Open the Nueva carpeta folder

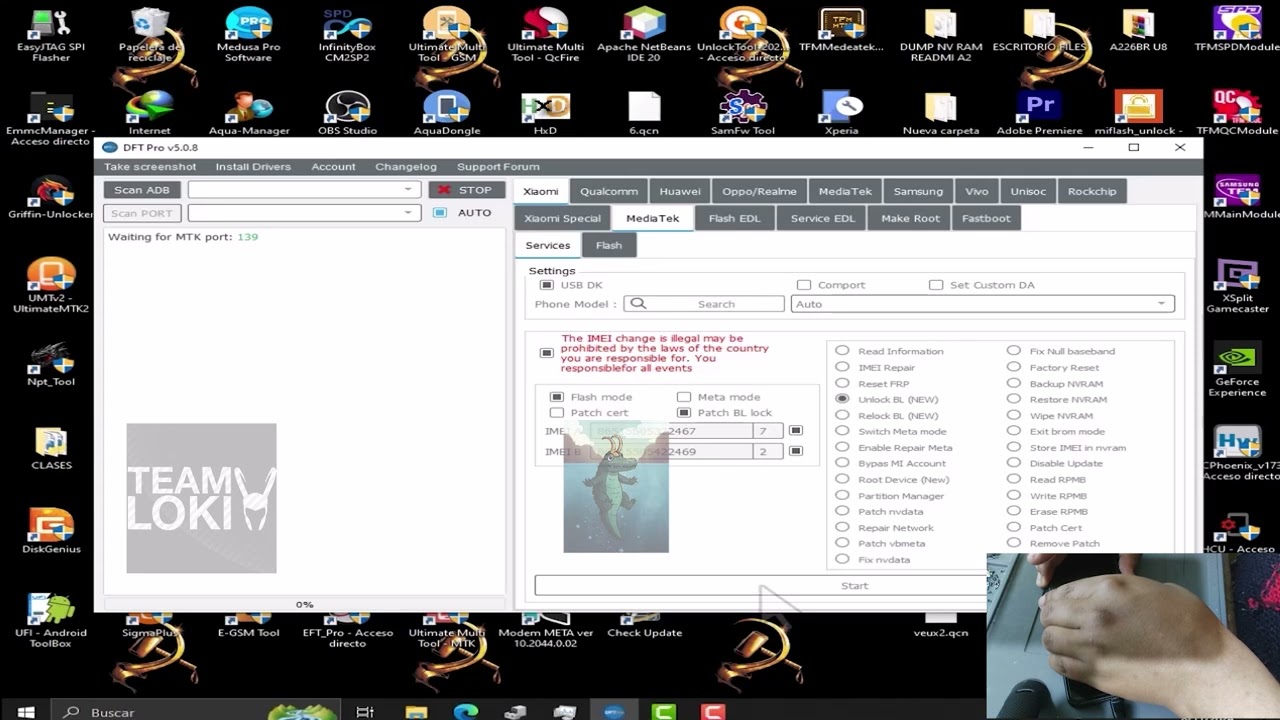[x=941, y=113]
